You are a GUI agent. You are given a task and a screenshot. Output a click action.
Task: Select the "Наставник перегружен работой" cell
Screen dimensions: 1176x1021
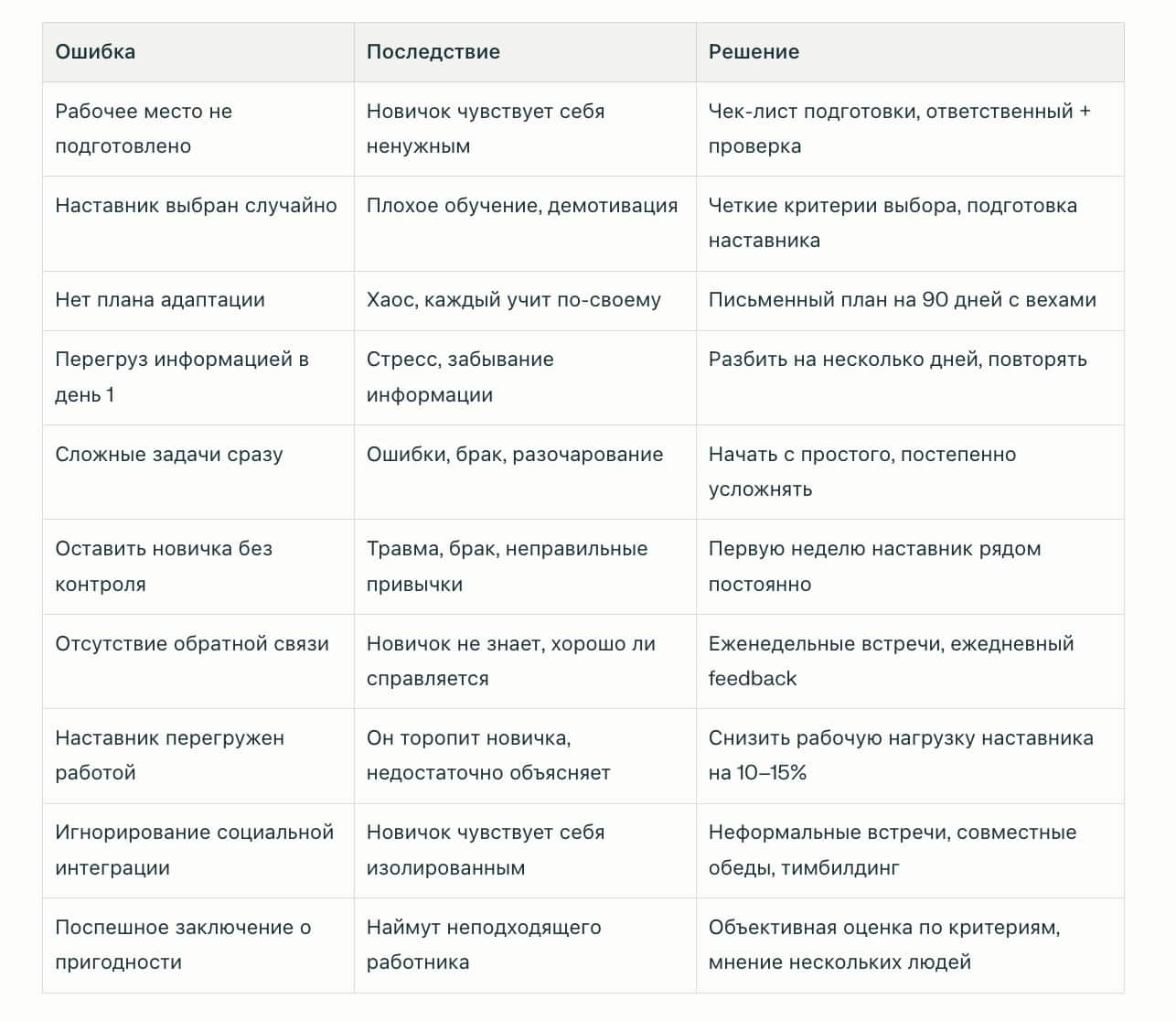point(170,755)
